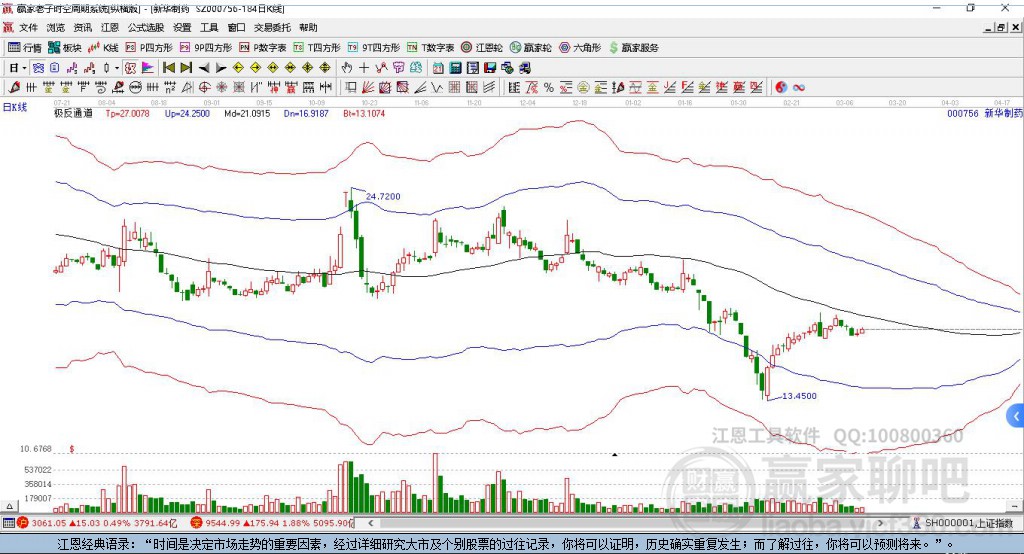Click the blue side panel expand arrow

tap(1016, 416)
